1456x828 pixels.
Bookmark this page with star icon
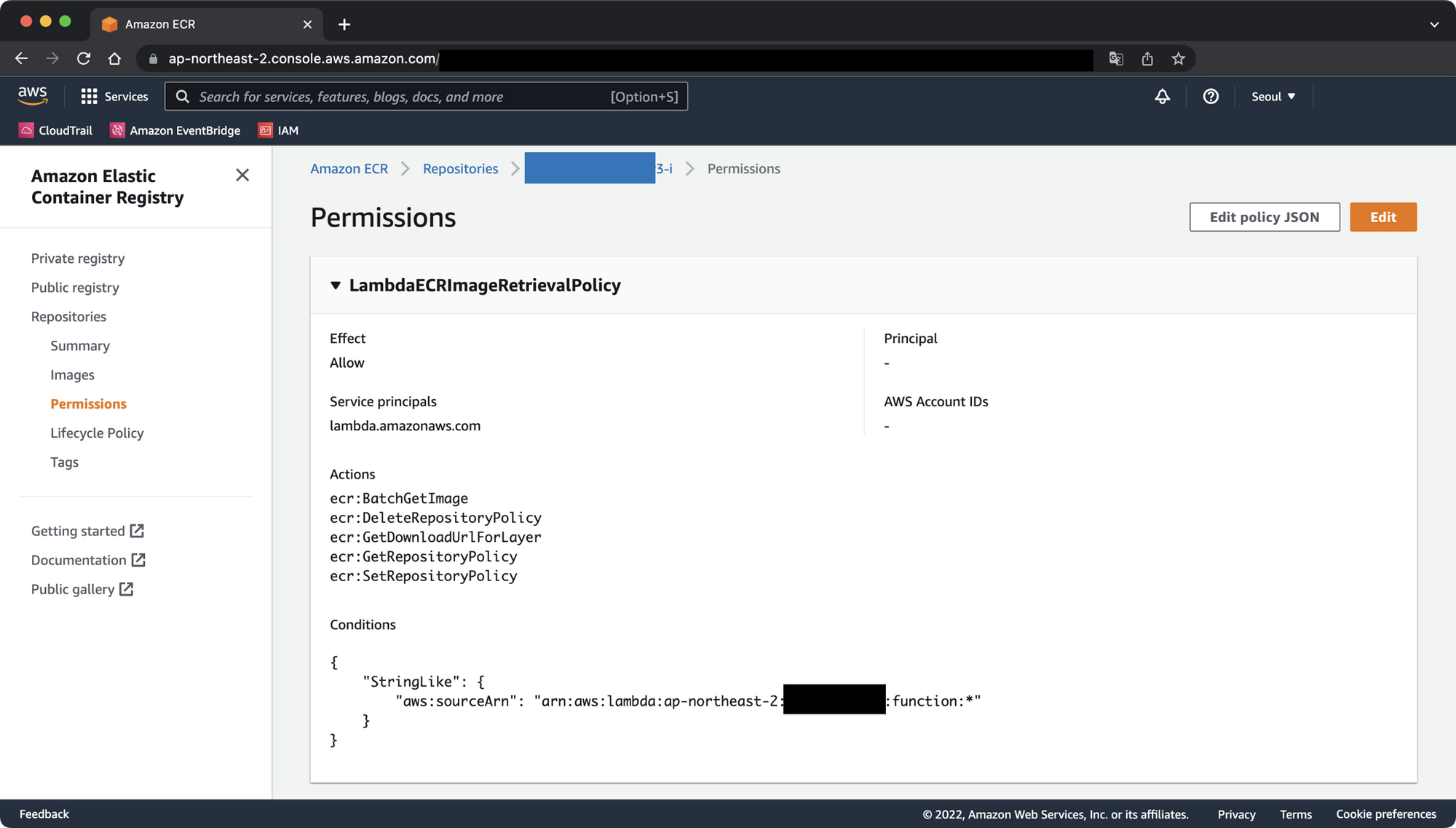(x=1178, y=59)
